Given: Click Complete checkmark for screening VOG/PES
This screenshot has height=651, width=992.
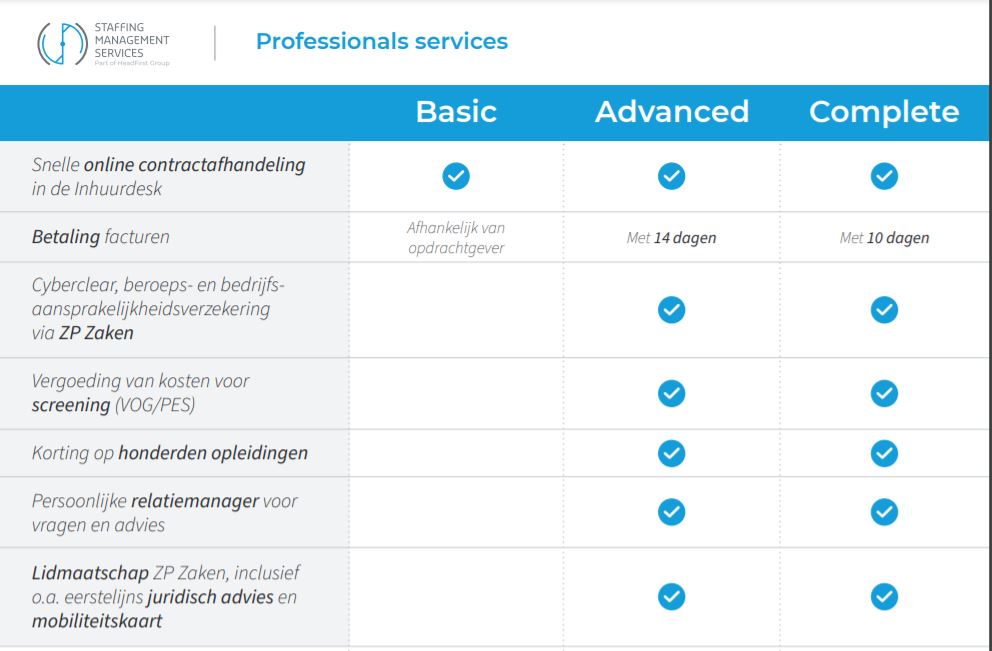Looking at the screenshot, I should [884, 394].
